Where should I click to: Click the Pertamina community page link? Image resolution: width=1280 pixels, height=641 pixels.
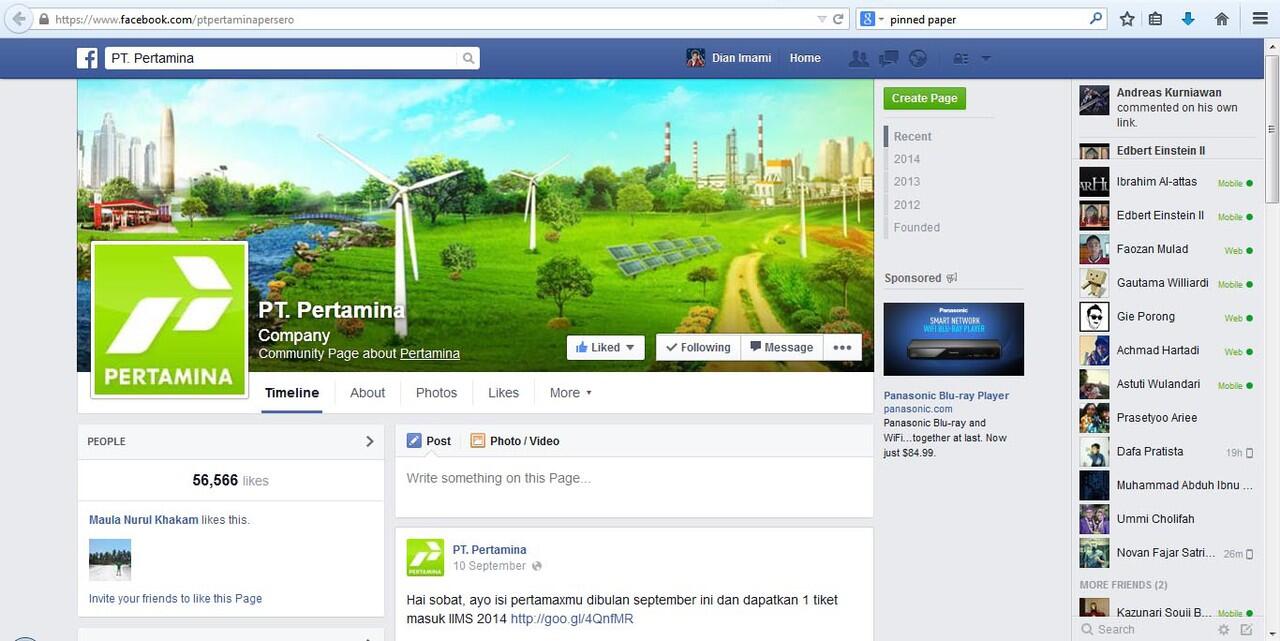430,353
